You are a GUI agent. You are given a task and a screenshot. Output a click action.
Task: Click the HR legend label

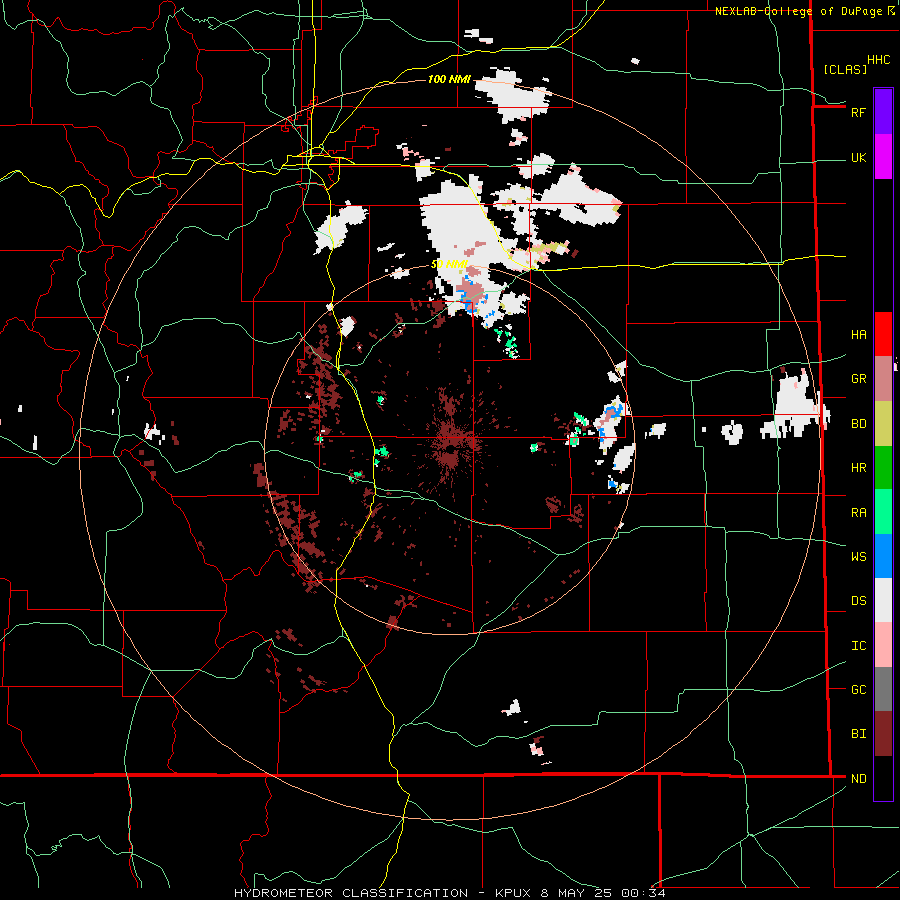coord(858,468)
